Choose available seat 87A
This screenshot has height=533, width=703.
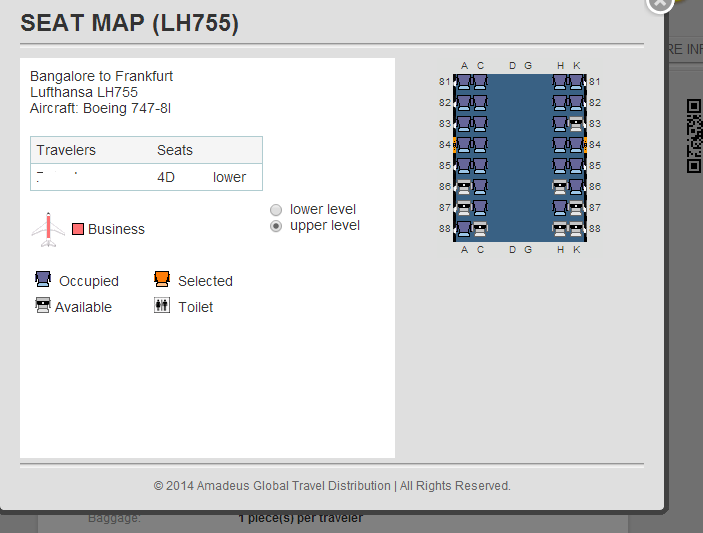464,208
